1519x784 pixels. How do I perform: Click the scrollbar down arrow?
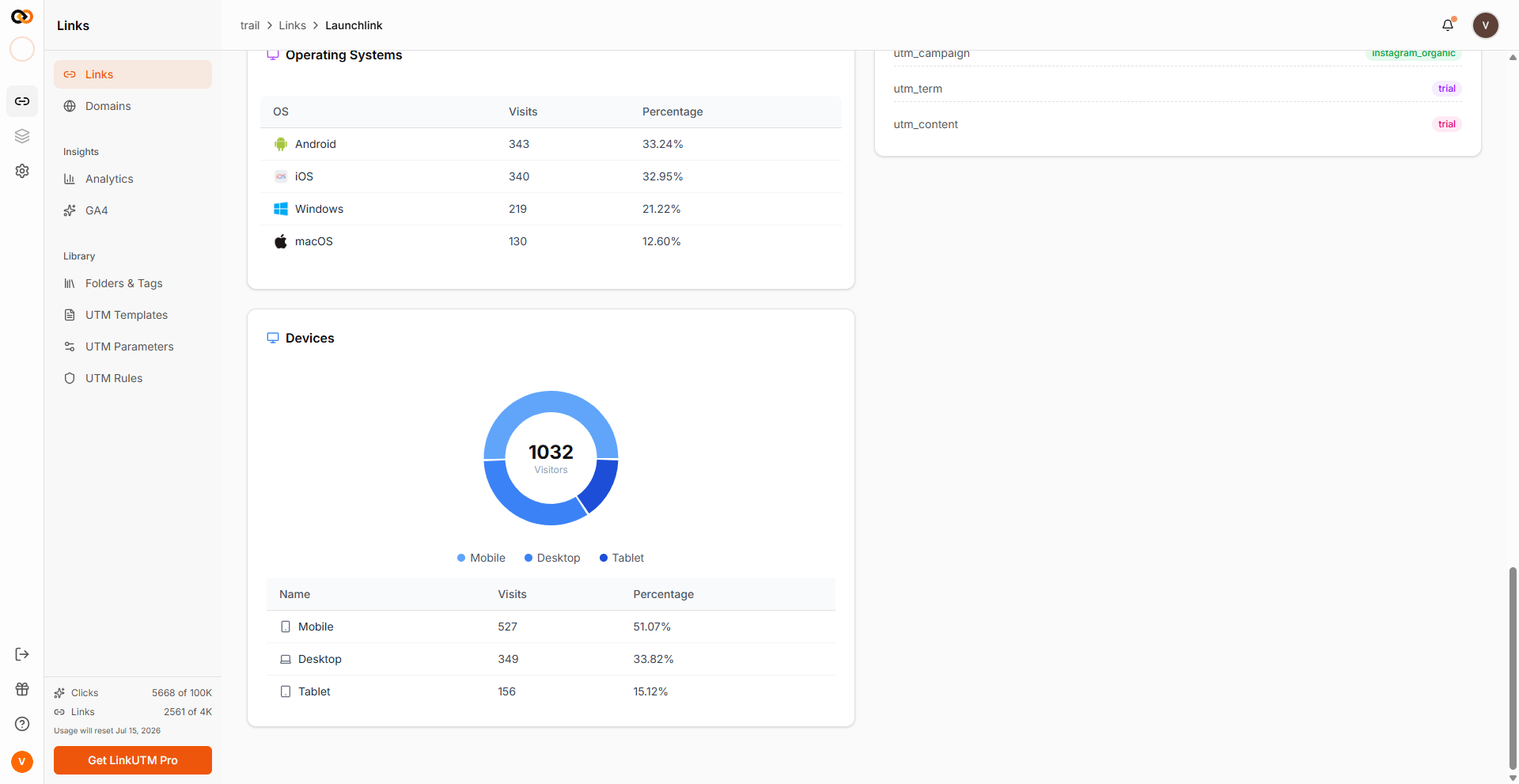tap(1513, 778)
